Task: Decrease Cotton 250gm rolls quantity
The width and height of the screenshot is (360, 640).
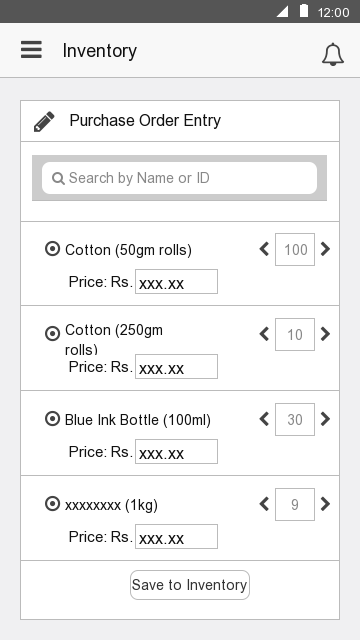Action: point(264,334)
